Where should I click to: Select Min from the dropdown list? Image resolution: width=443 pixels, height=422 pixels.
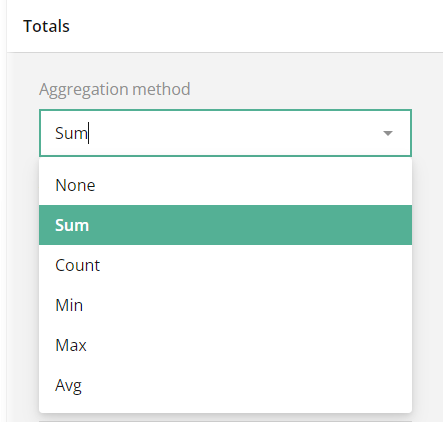pyautogui.click(x=225, y=305)
